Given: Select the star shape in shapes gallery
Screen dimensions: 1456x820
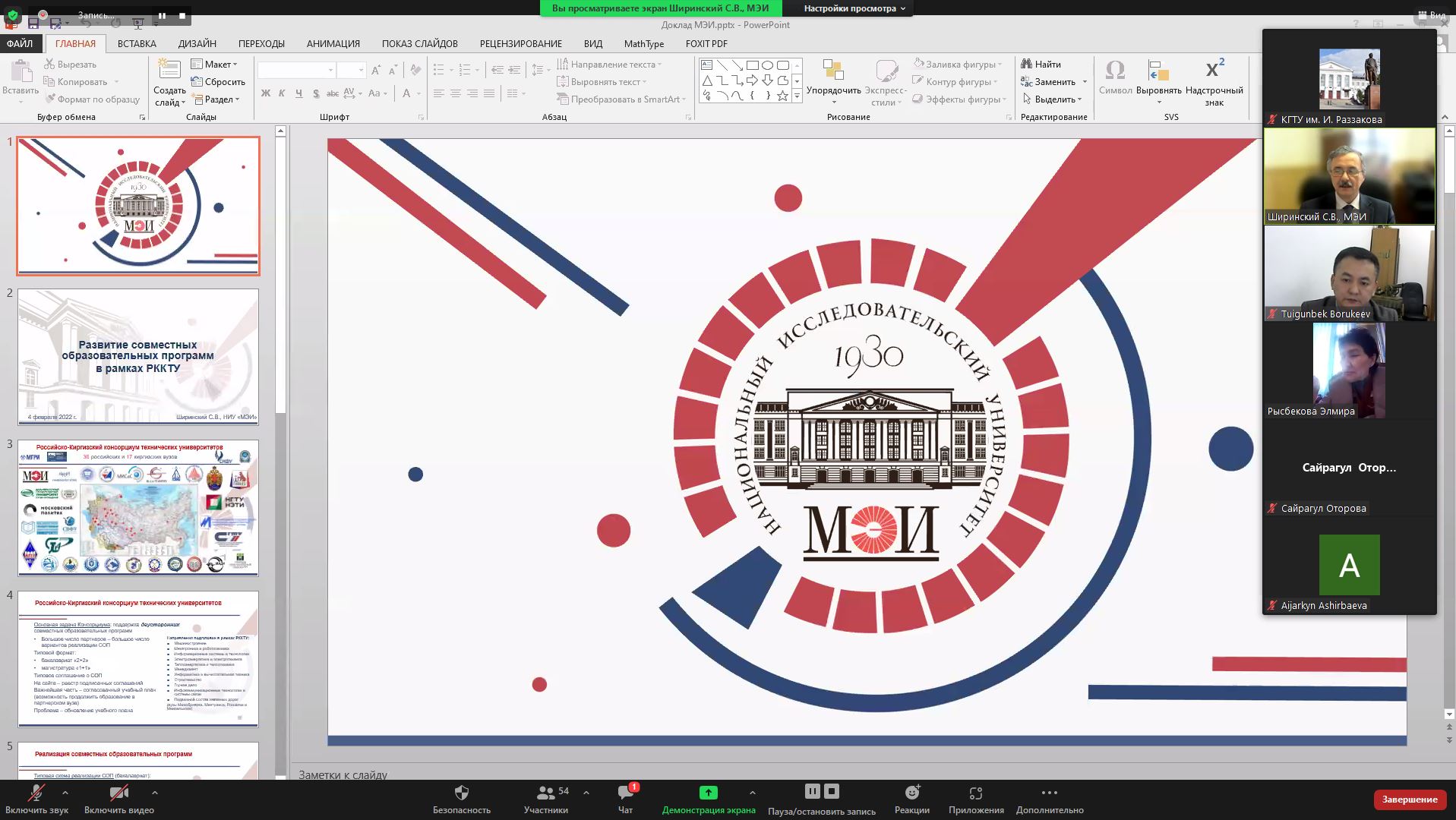Looking at the screenshot, I should point(782,96).
